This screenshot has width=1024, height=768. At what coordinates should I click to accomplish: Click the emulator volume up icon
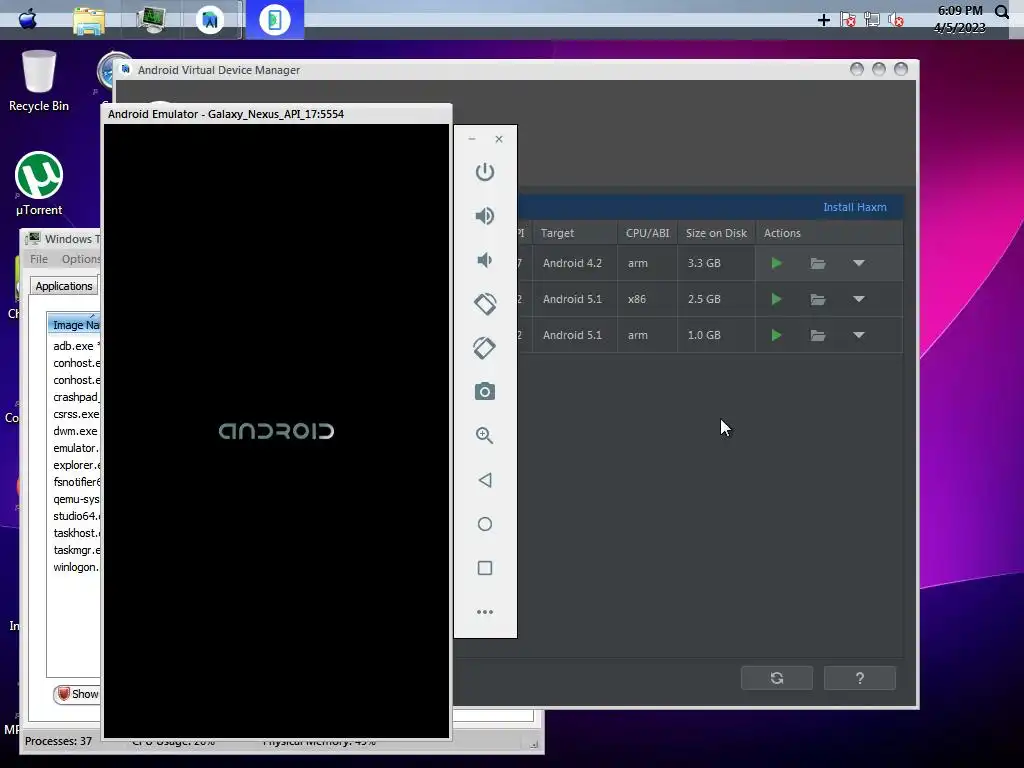(x=485, y=216)
